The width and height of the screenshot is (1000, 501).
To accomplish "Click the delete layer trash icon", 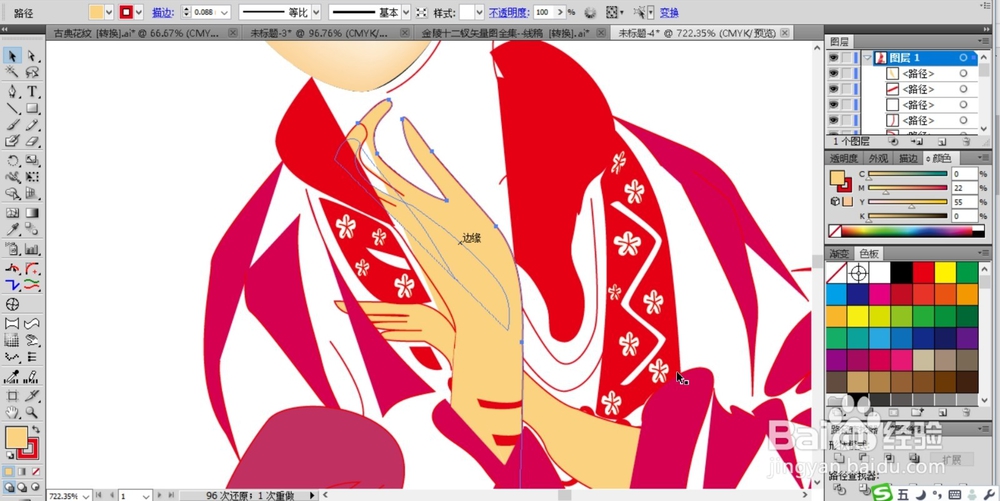I will pos(966,142).
